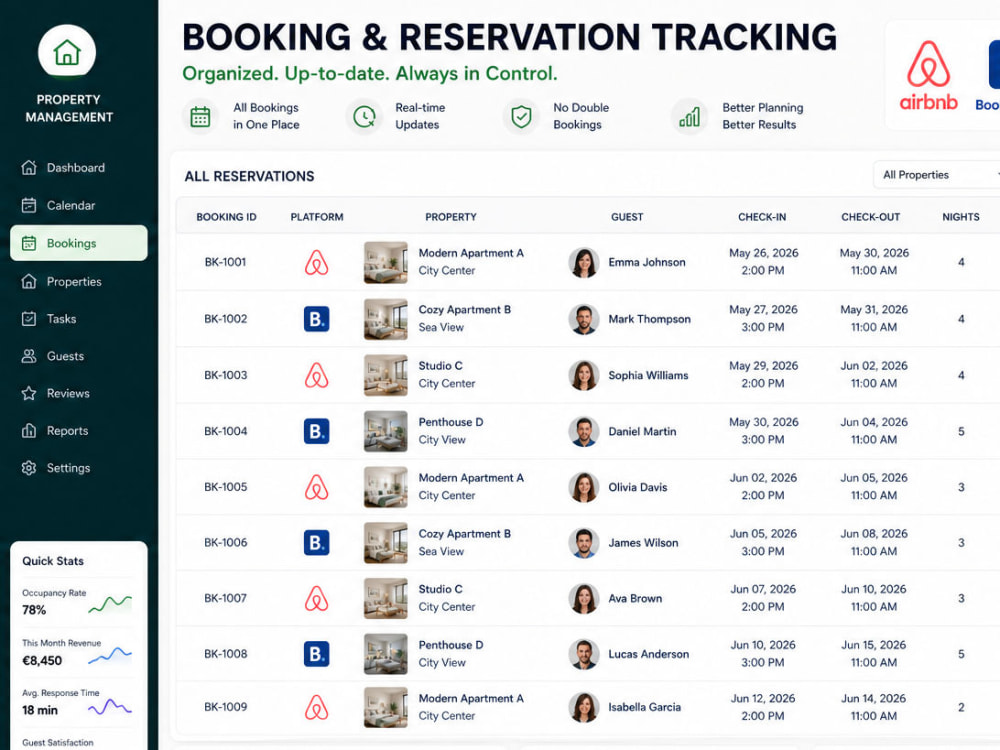Screen dimensions: 1000x750
Task: Sort by the CHECK-IN column header
Action: (x=762, y=217)
